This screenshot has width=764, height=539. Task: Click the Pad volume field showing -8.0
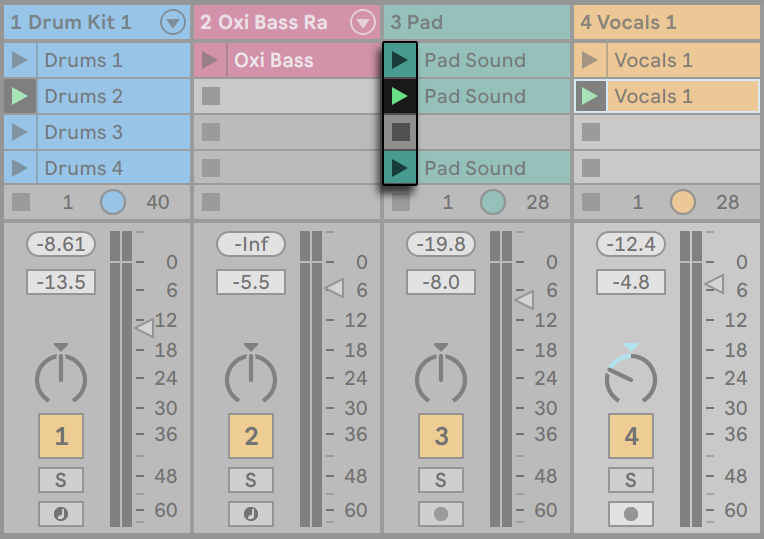(441, 282)
